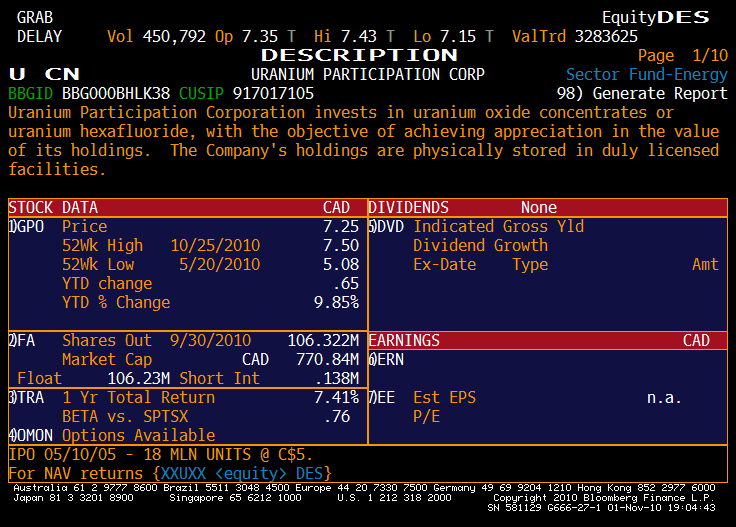This screenshot has height=527, width=736.
Task: Click the Float value 106.23M
Action: coord(138,378)
